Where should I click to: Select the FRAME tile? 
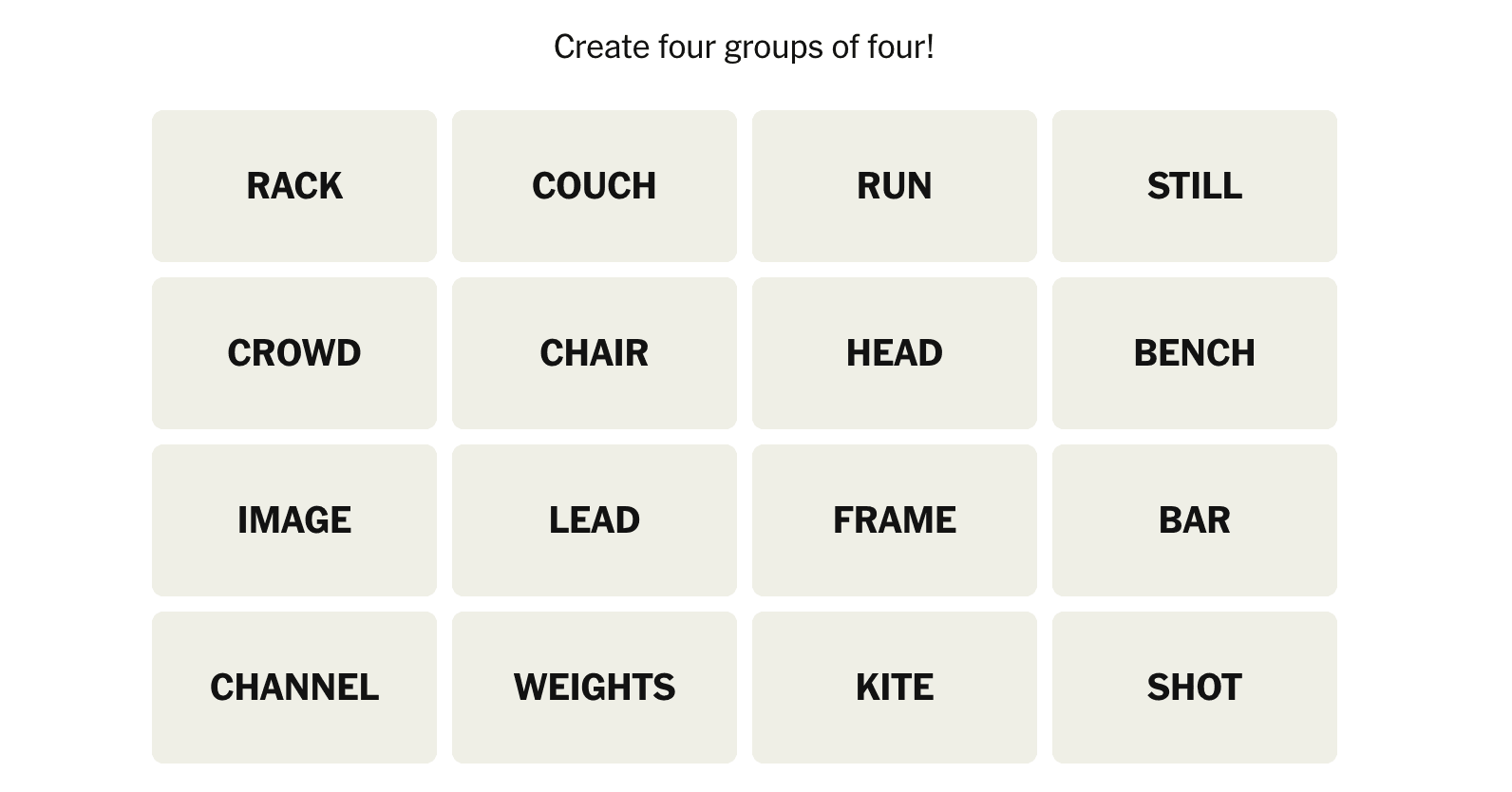pos(895,520)
